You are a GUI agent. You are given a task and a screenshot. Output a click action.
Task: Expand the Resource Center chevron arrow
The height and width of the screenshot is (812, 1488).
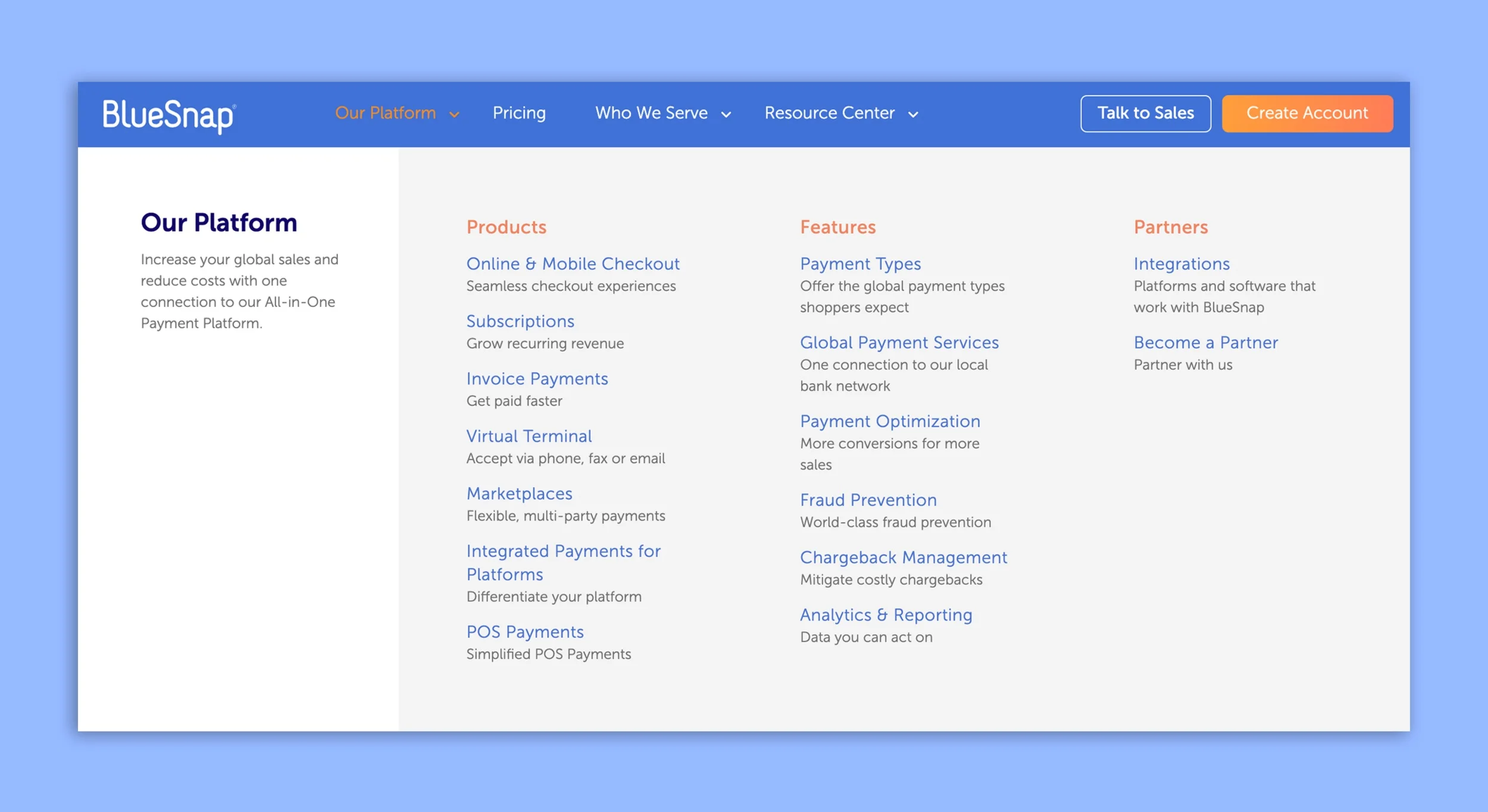click(x=913, y=114)
